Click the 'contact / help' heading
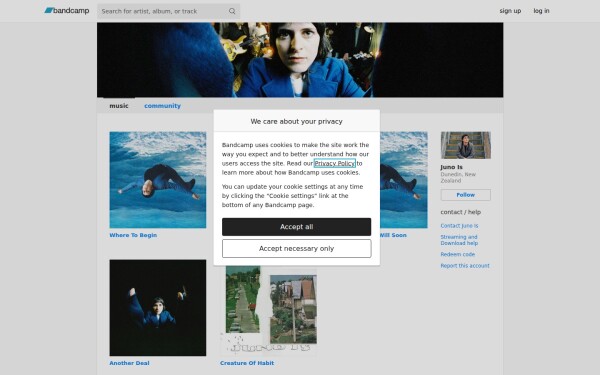 [461, 212]
